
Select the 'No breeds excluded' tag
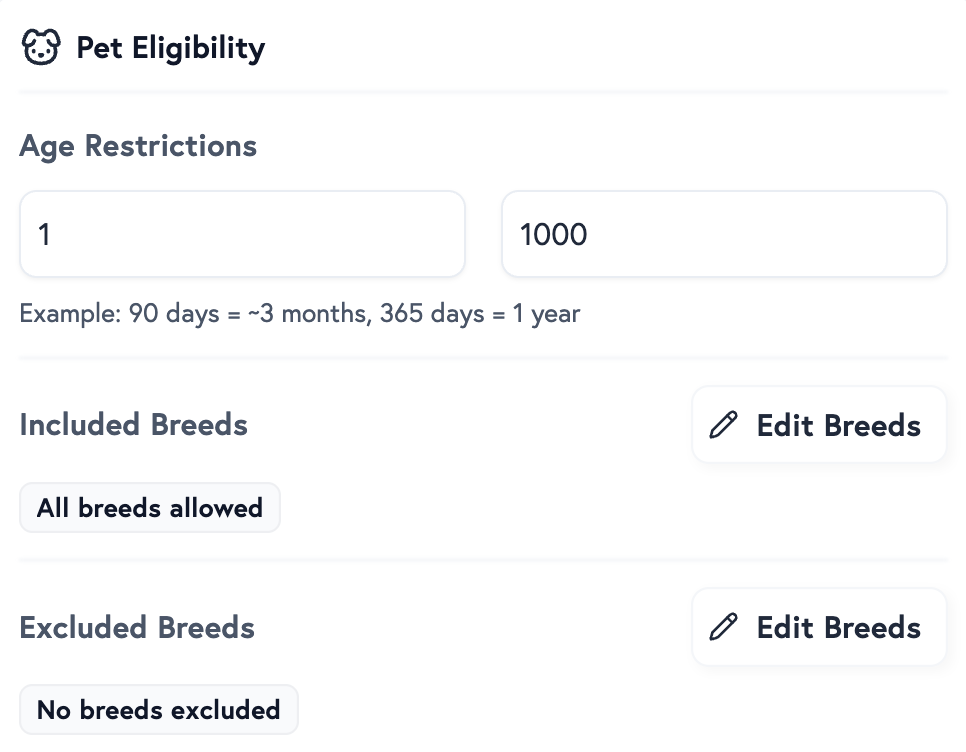(159, 710)
